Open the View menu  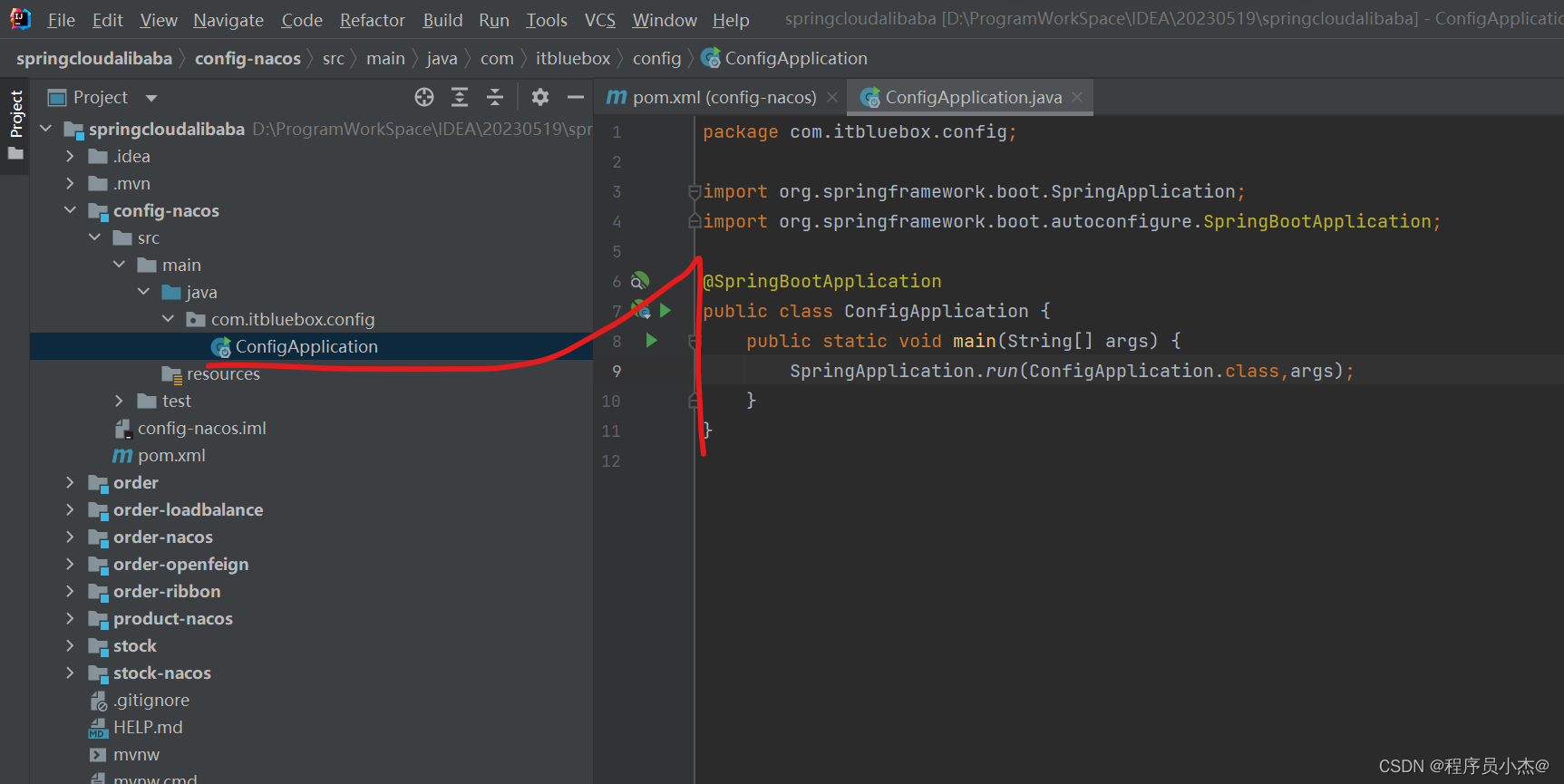[x=159, y=20]
